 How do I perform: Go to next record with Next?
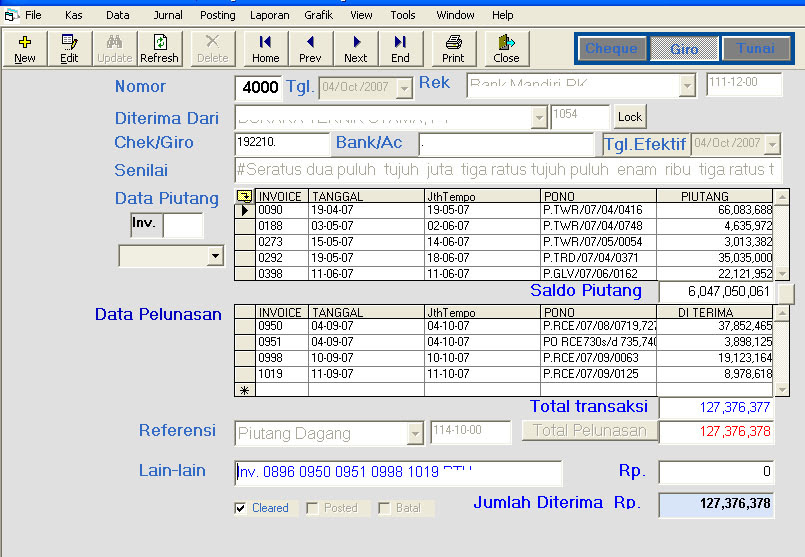point(355,49)
